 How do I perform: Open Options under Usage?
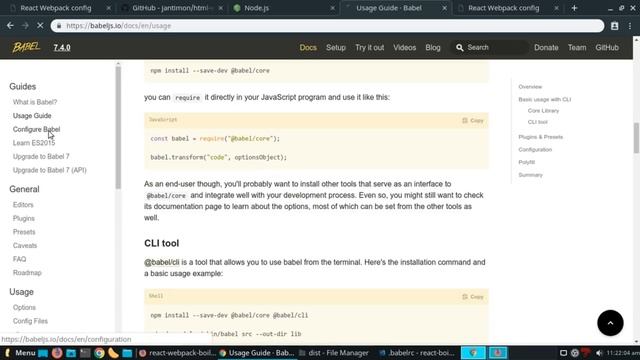pyautogui.click(x=24, y=307)
